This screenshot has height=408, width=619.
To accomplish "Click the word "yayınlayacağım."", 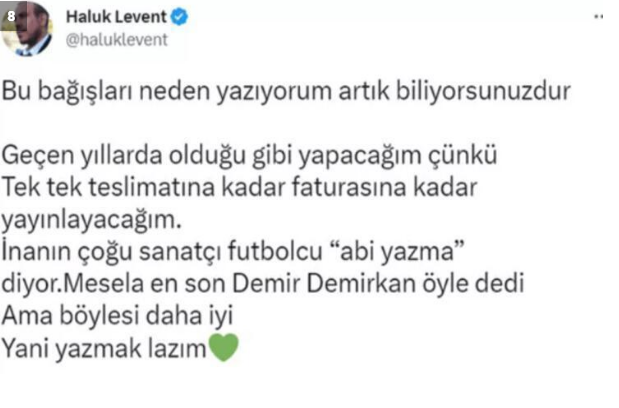I will 91,220.
